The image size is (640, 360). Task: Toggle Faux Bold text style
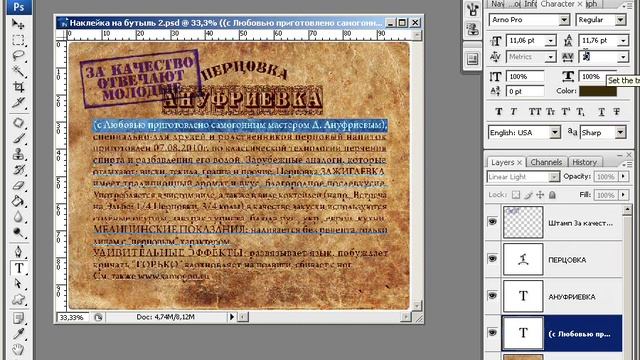[499, 111]
